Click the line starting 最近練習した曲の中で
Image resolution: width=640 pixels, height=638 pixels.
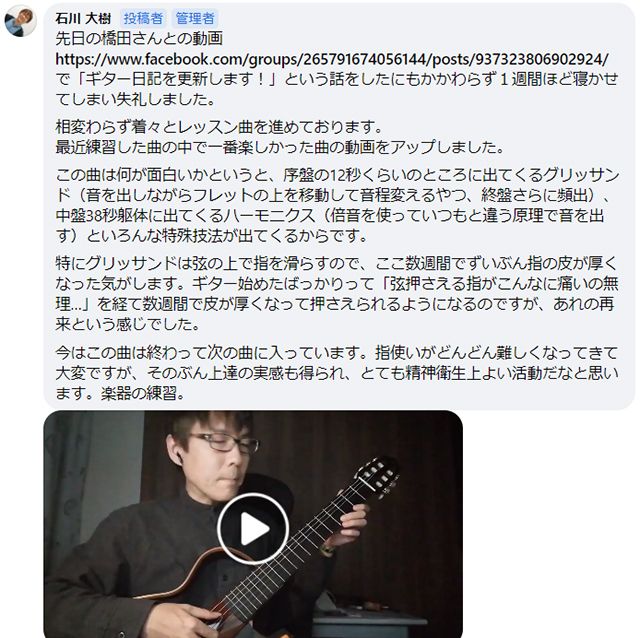pyautogui.click(x=280, y=147)
